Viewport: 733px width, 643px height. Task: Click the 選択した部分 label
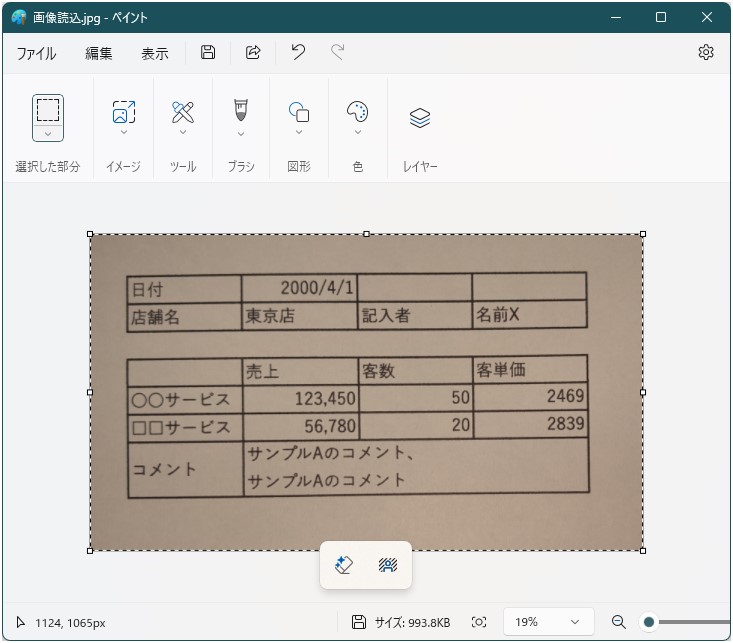click(x=48, y=166)
